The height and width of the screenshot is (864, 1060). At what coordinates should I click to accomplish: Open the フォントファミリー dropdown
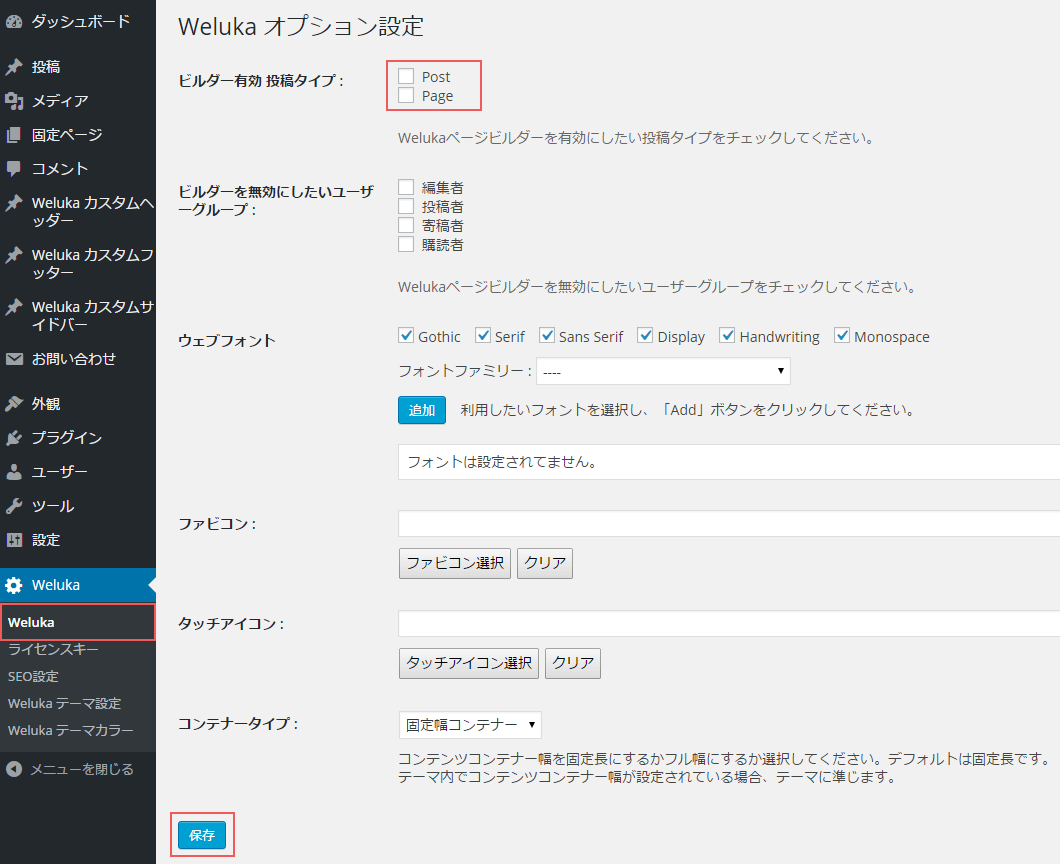coord(663,371)
